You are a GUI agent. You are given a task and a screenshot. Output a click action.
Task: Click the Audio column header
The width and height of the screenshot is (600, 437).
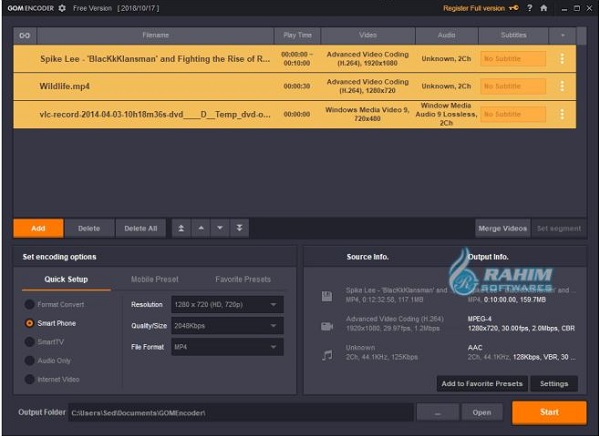[447, 35]
